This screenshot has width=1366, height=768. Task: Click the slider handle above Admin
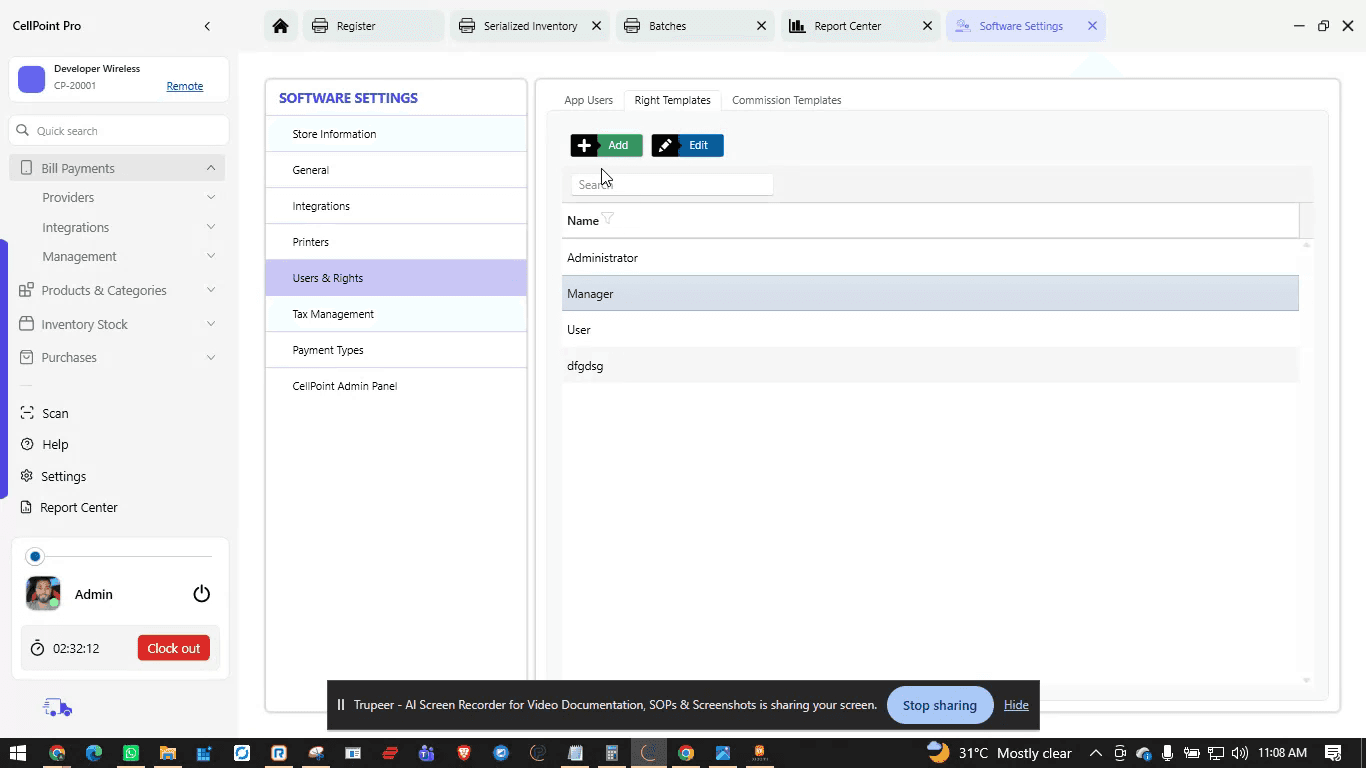(x=35, y=556)
